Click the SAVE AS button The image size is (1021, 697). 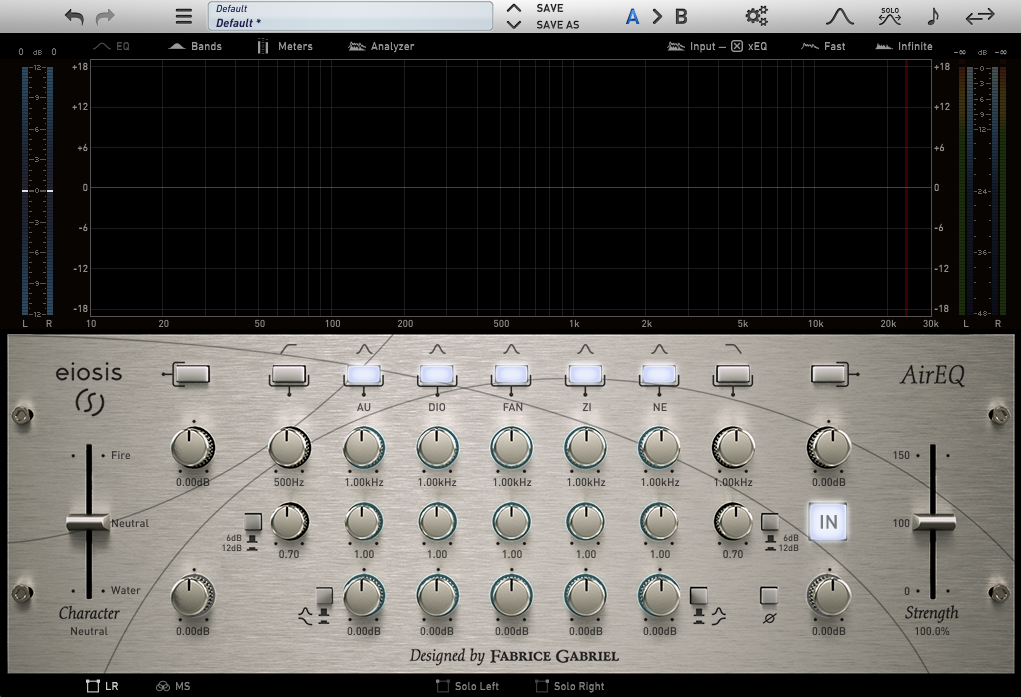pyautogui.click(x=557, y=25)
